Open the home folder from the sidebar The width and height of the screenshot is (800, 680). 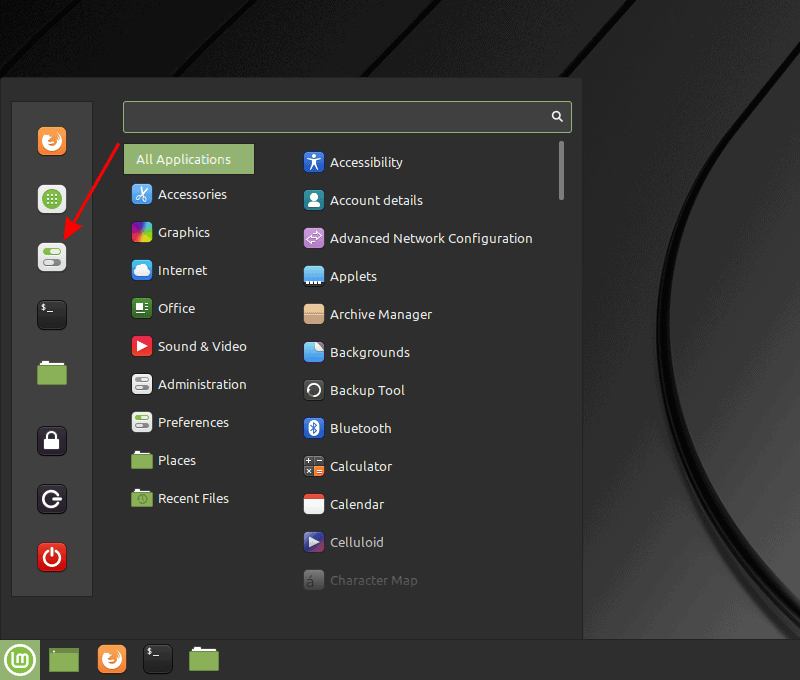tap(51, 372)
